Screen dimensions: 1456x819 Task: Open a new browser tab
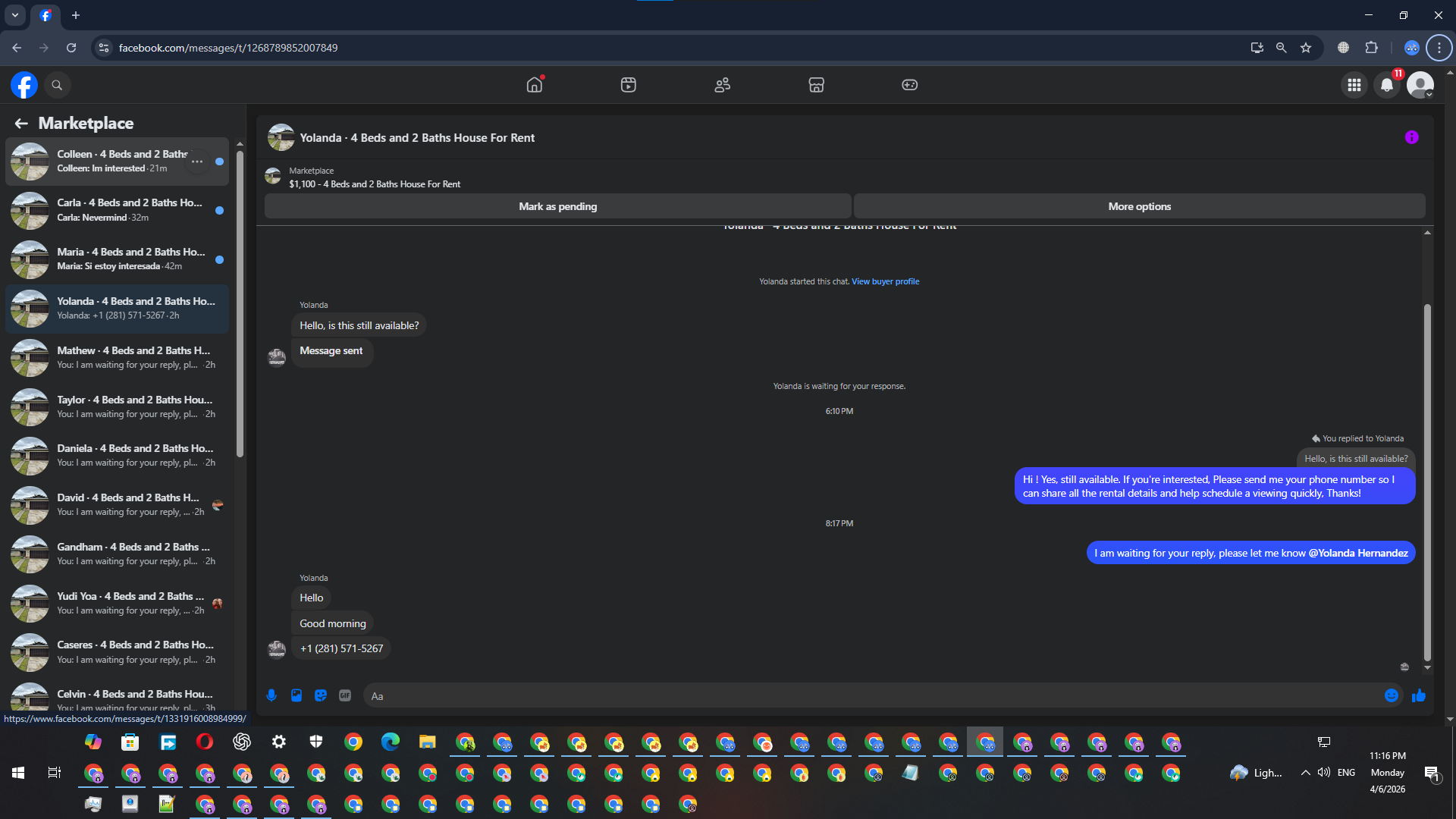click(76, 15)
